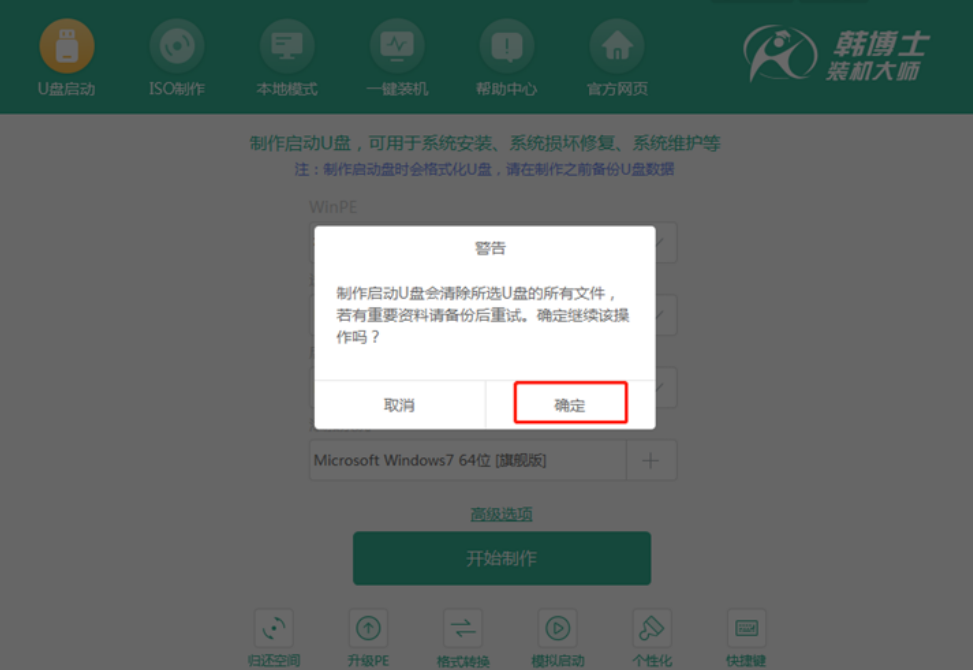Confirm the warning with 确定
The width and height of the screenshot is (973, 670).
[570, 404]
